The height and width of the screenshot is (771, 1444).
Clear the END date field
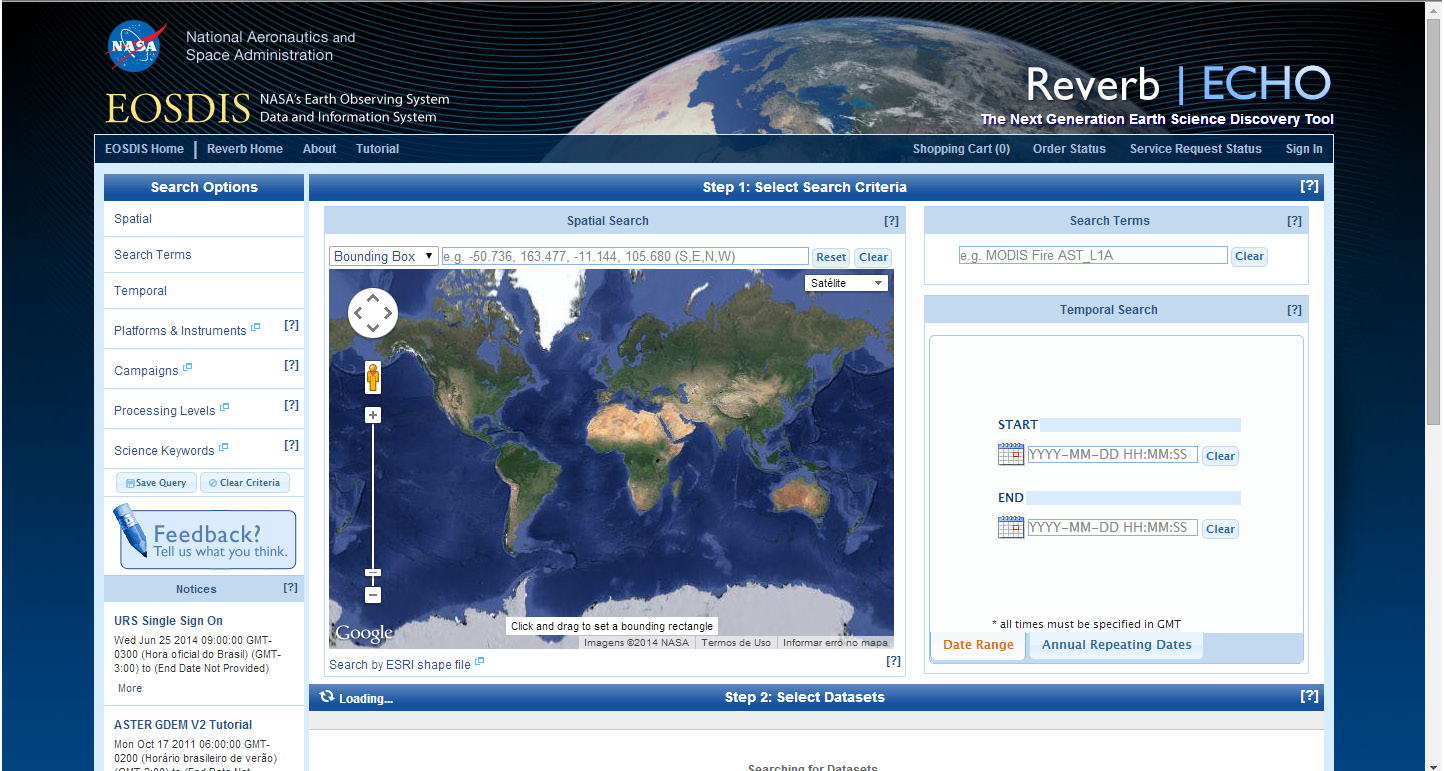point(1220,529)
